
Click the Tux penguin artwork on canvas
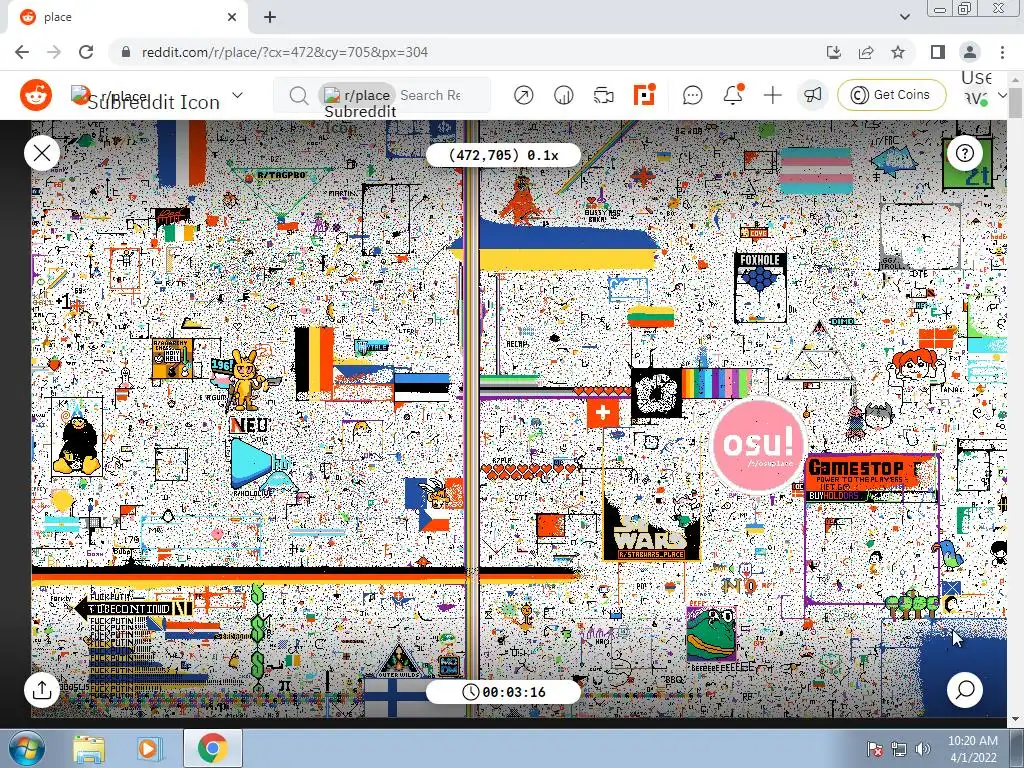click(76, 438)
